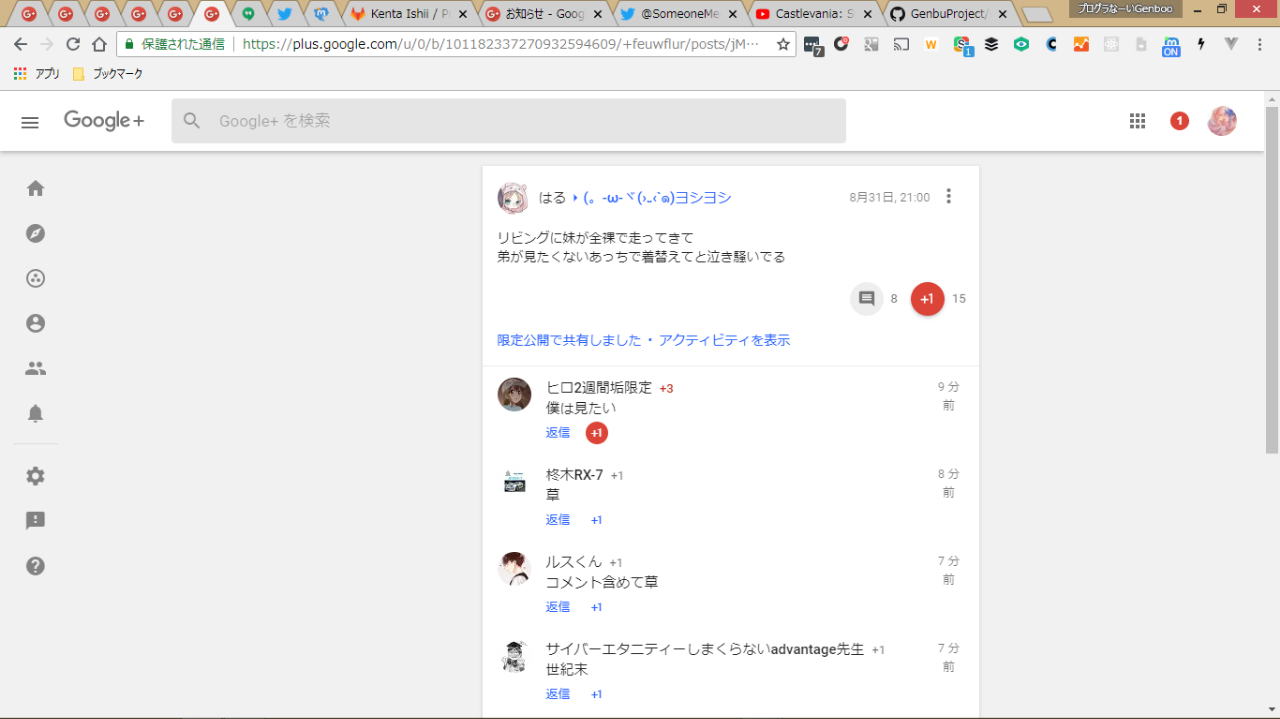This screenshot has width=1280, height=719.
Task: Open the Google apps grid icon
Action: point(1137,121)
